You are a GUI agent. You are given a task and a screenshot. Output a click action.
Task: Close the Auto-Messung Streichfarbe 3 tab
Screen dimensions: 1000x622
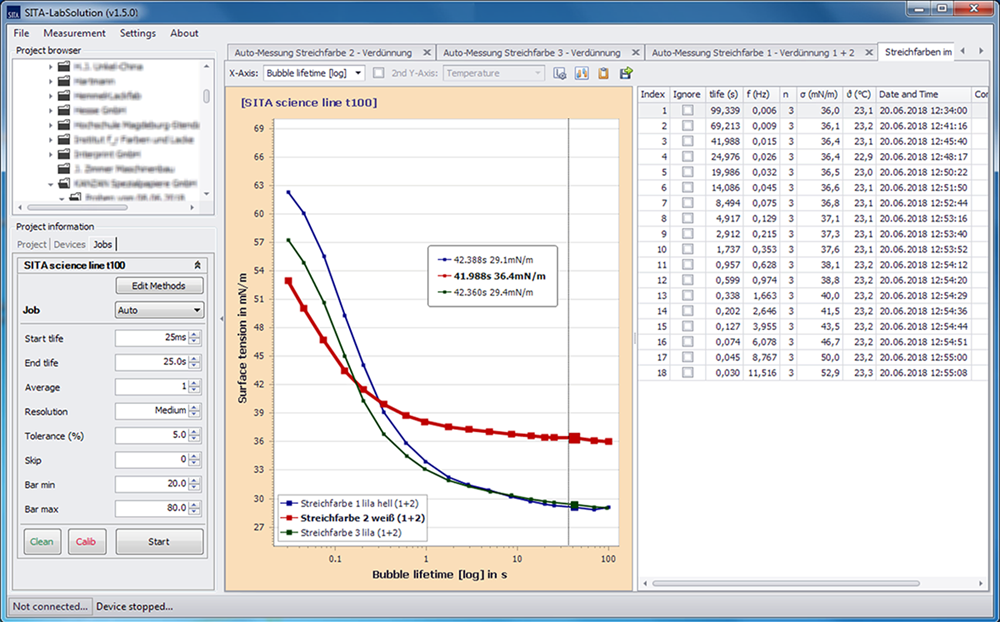click(x=636, y=52)
